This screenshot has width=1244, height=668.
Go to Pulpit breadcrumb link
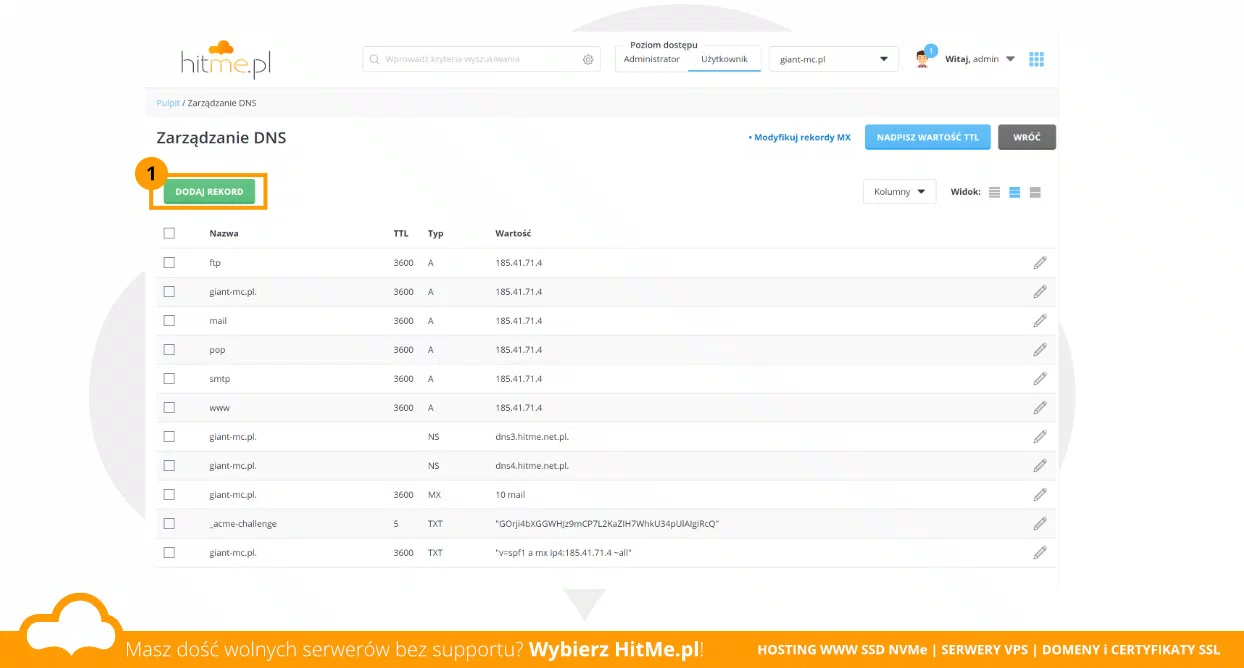click(168, 103)
